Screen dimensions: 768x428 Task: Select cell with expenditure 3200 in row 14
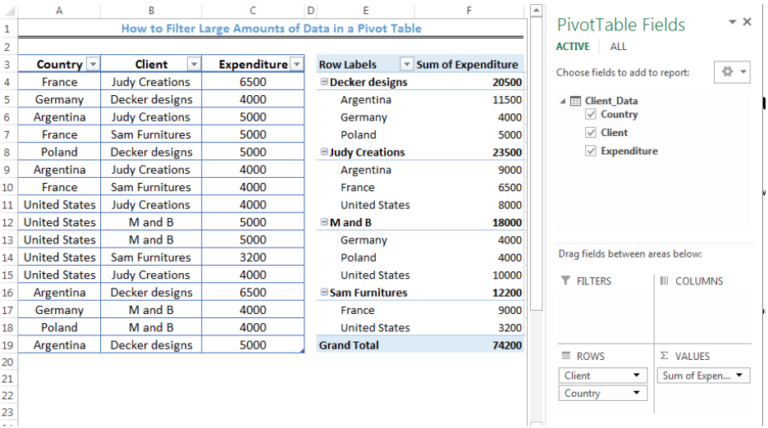(253, 257)
